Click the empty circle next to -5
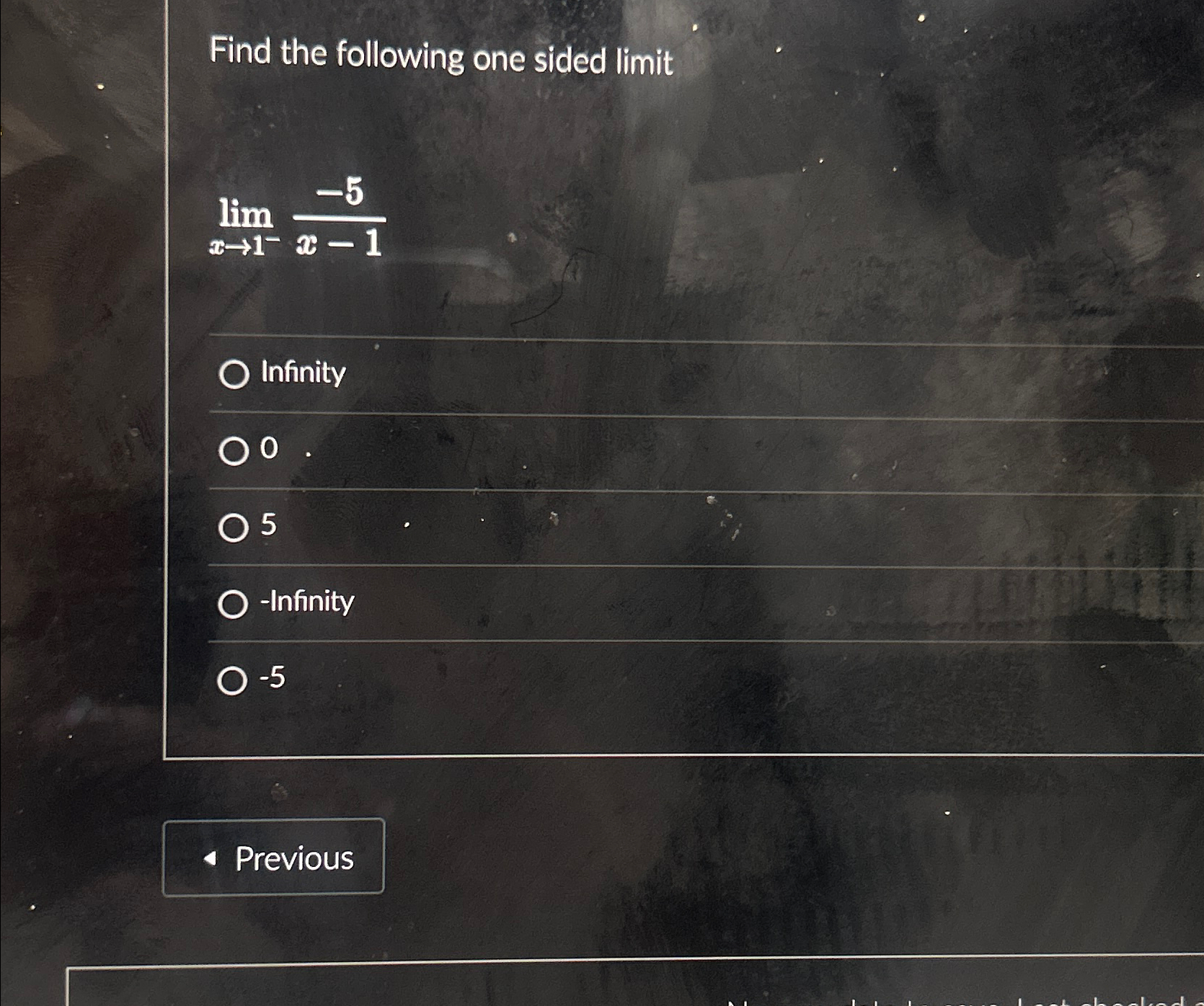Image resolution: width=1204 pixels, height=1006 pixels. pyautogui.click(x=232, y=680)
